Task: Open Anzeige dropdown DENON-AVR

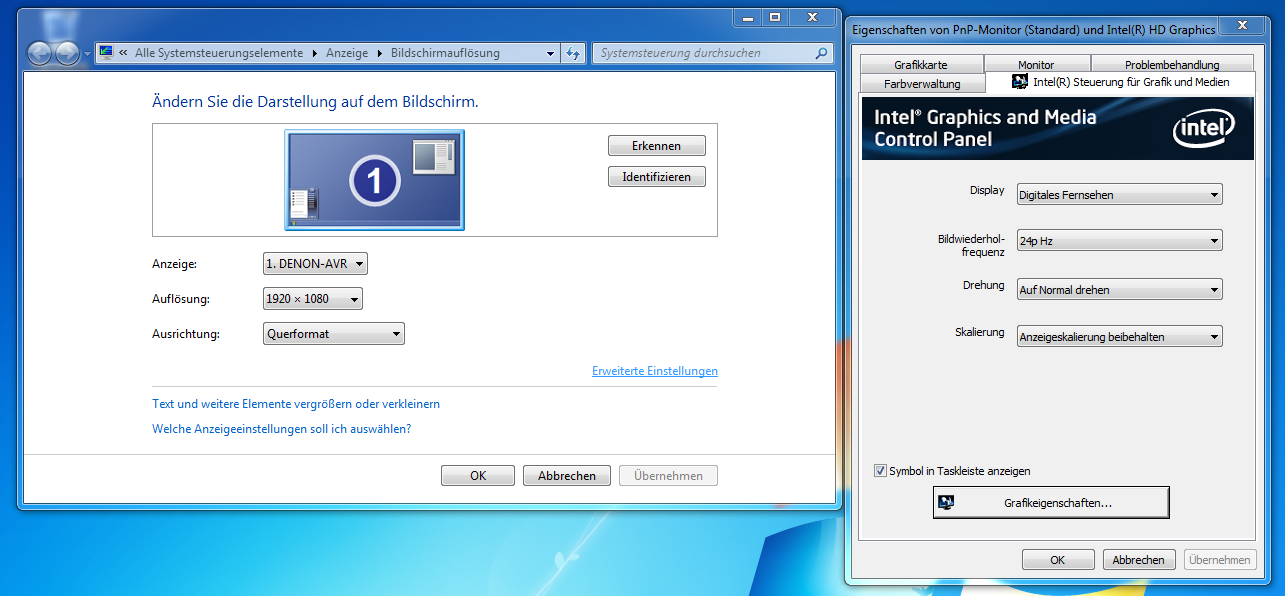Action: click(x=315, y=264)
